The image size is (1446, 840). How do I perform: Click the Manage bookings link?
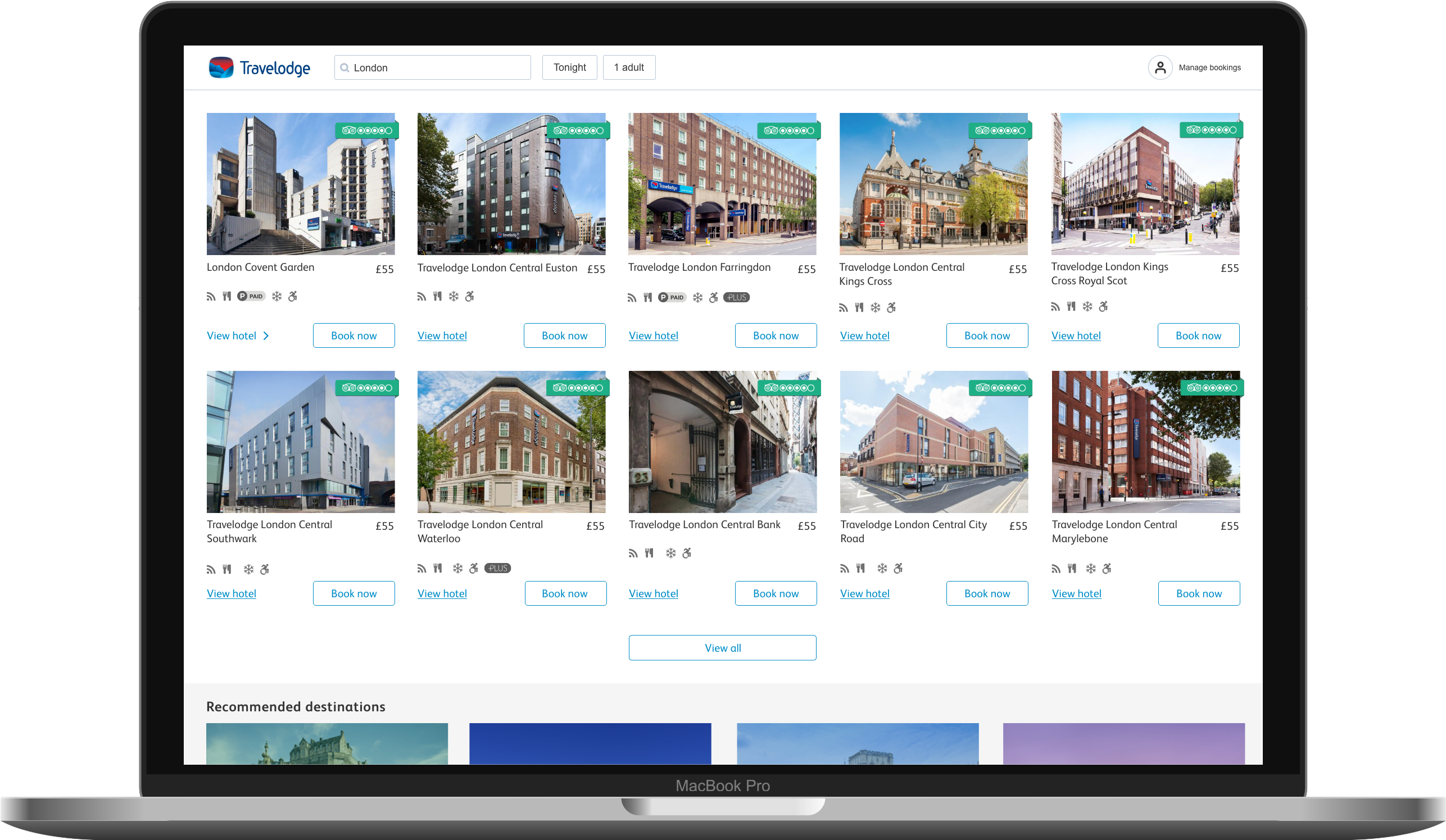(x=1209, y=67)
